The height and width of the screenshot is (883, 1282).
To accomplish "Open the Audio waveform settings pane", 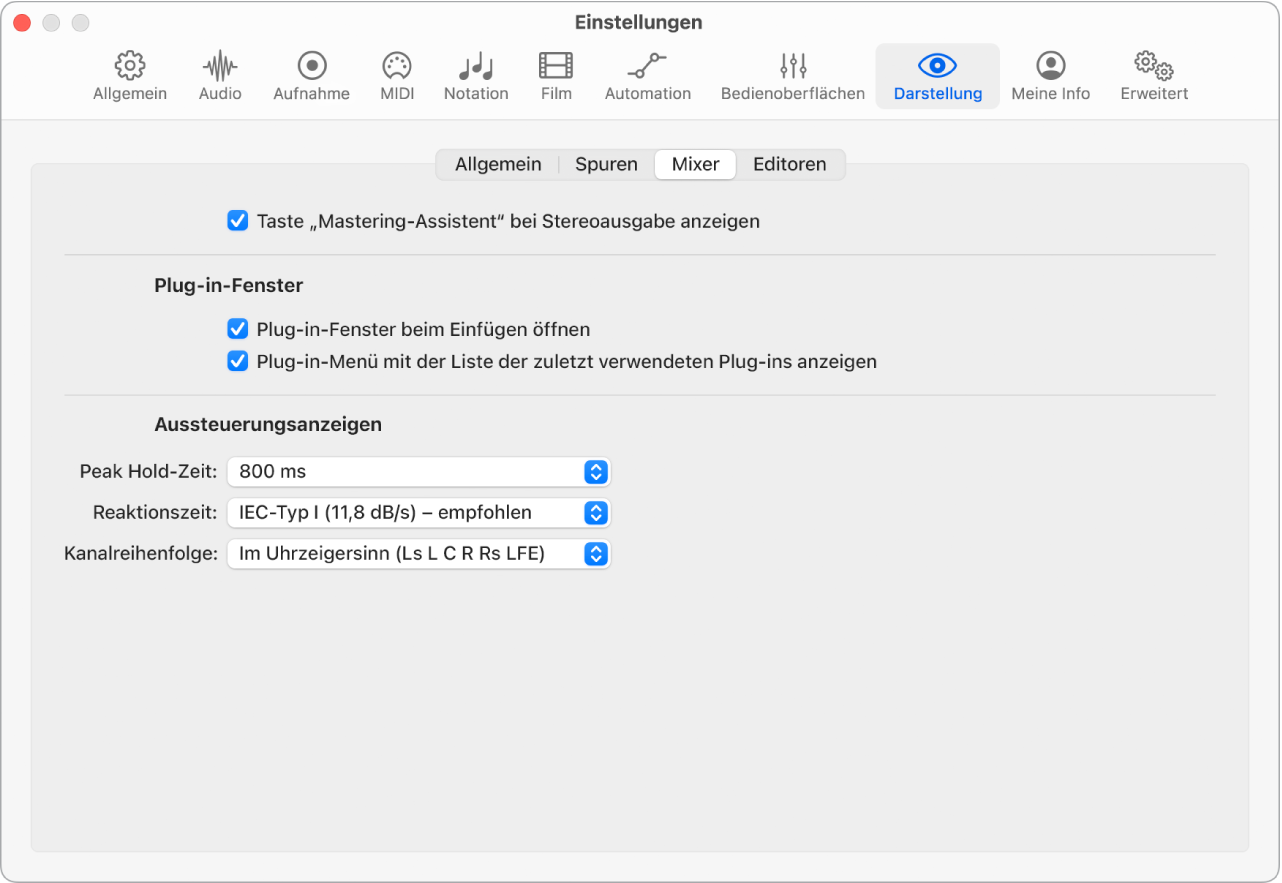I will (220, 77).
